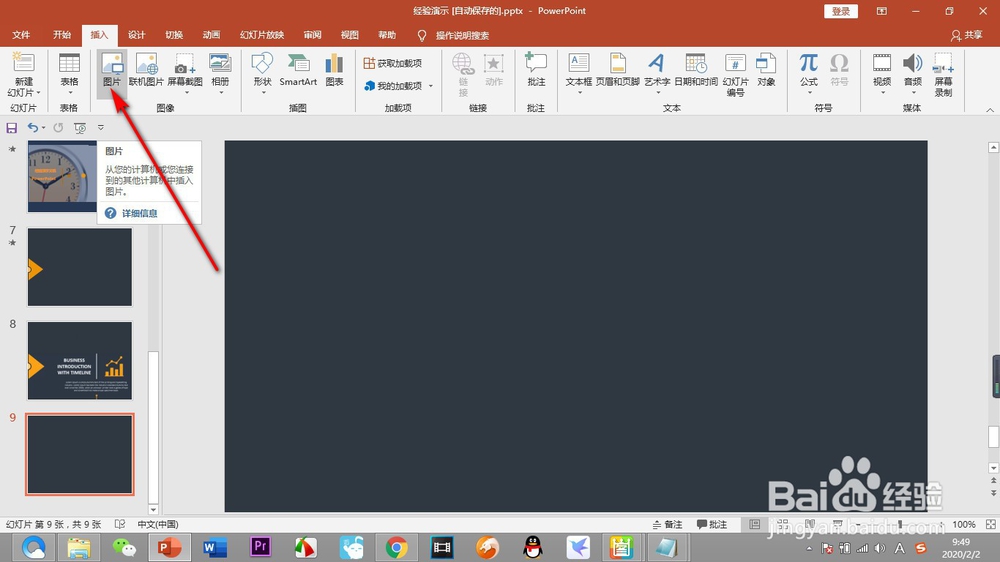Switch to the 幻灯片放映 (Slide Show) tab
Screen dimensions: 1000x562
click(x=261, y=35)
